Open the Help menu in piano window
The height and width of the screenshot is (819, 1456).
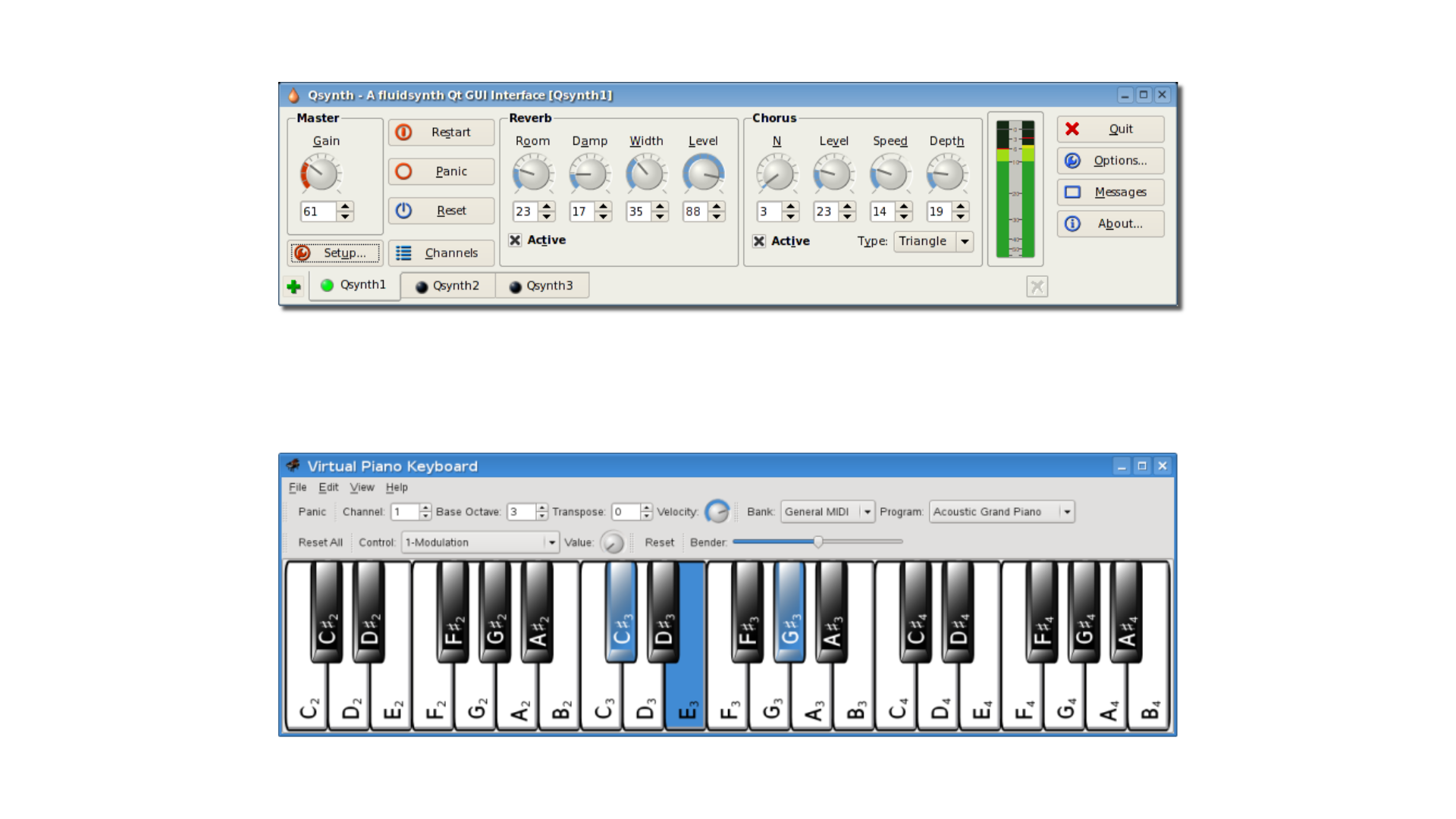pyautogui.click(x=397, y=488)
